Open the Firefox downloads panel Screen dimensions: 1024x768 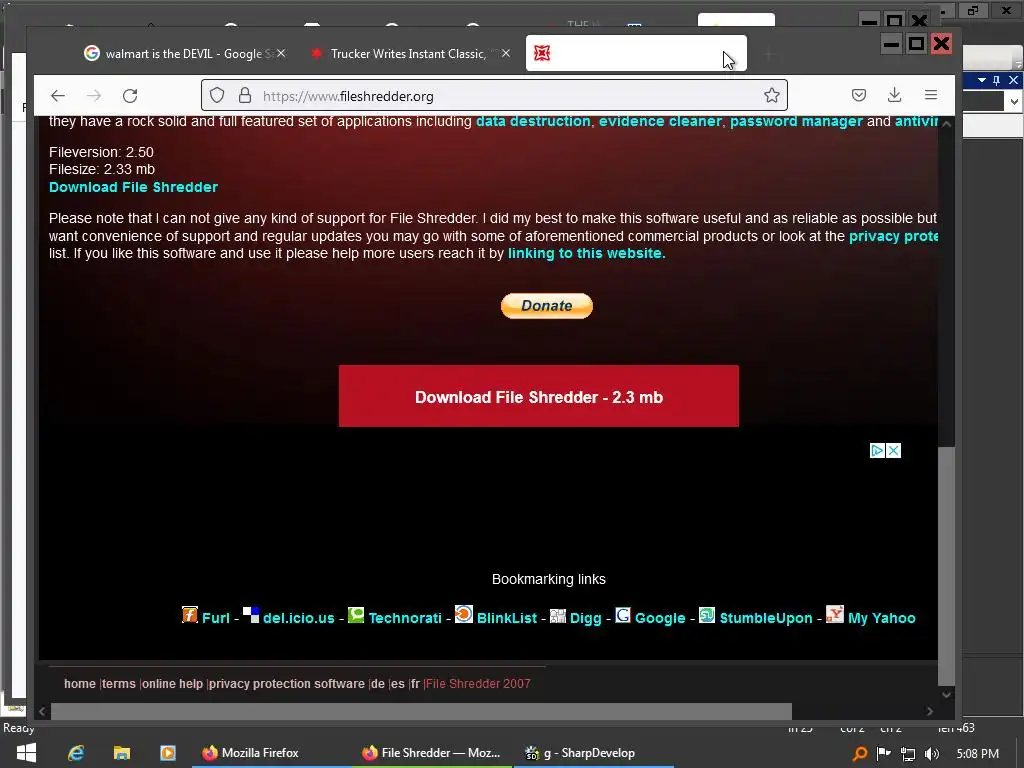pyautogui.click(x=895, y=96)
